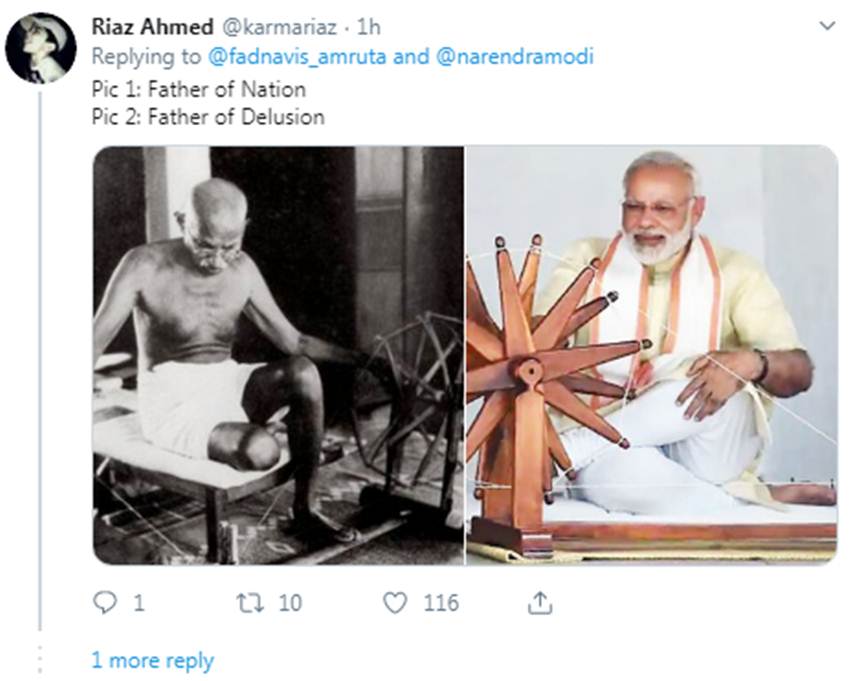Click the @karmariaz handle
Image resolution: width=850 pixels, height=681 pixels.
pyautogui.click(x=269, y=26)
